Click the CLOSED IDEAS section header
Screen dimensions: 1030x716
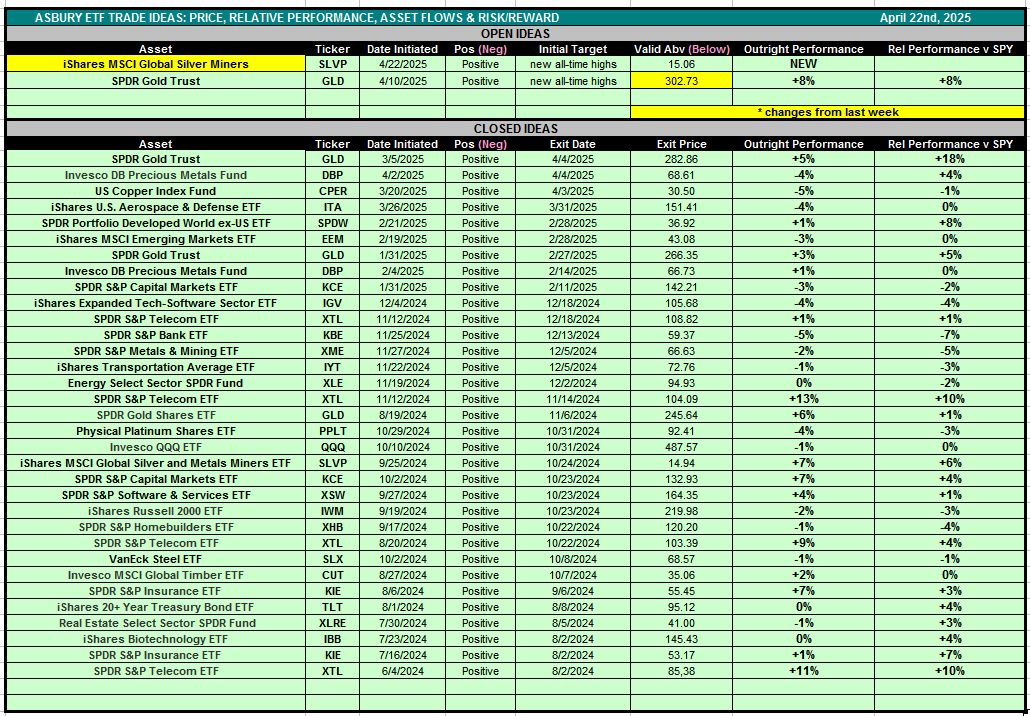point(515,129)
